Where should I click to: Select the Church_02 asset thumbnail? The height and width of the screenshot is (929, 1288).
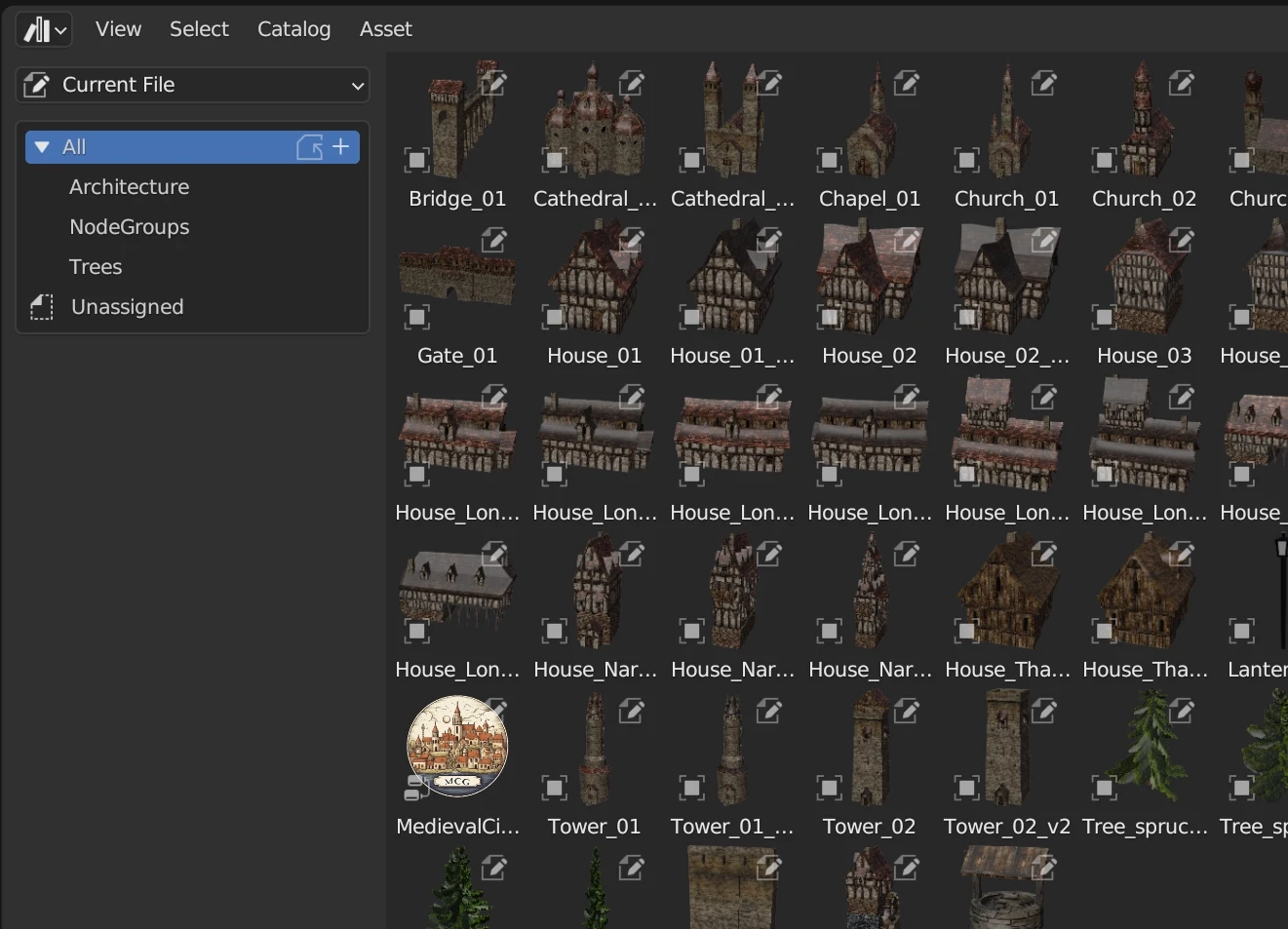1144,122
